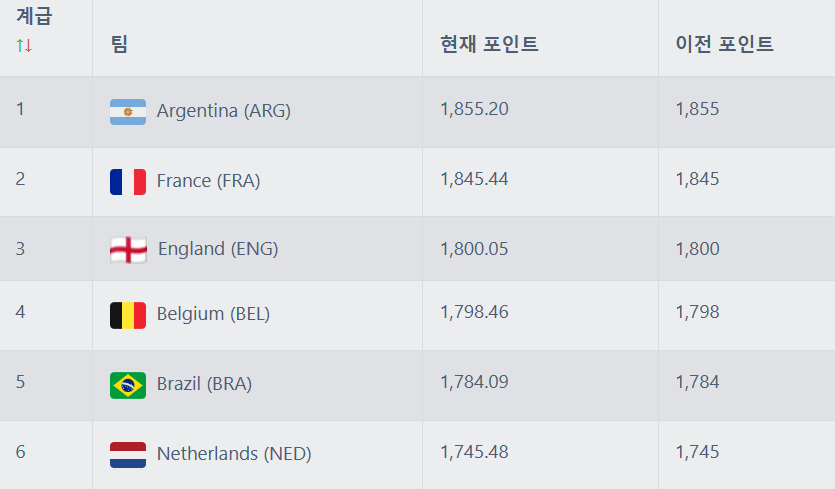Click the France flag icon

click(128, 182)
